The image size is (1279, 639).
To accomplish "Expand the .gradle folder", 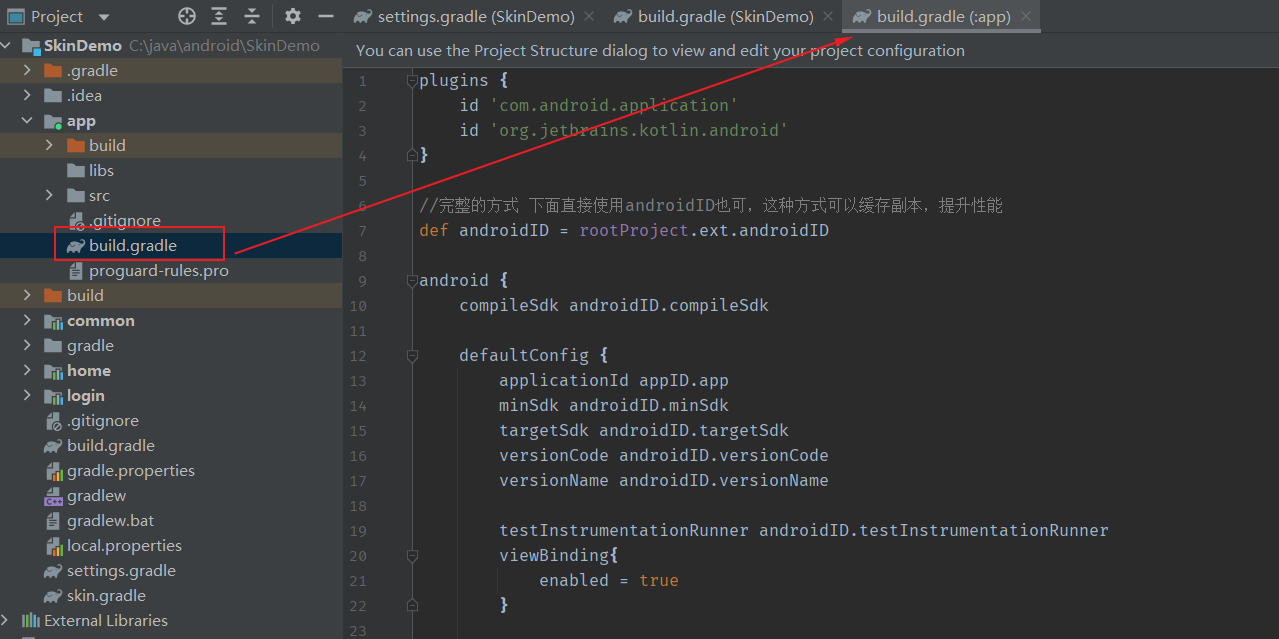I will [27, 71].
